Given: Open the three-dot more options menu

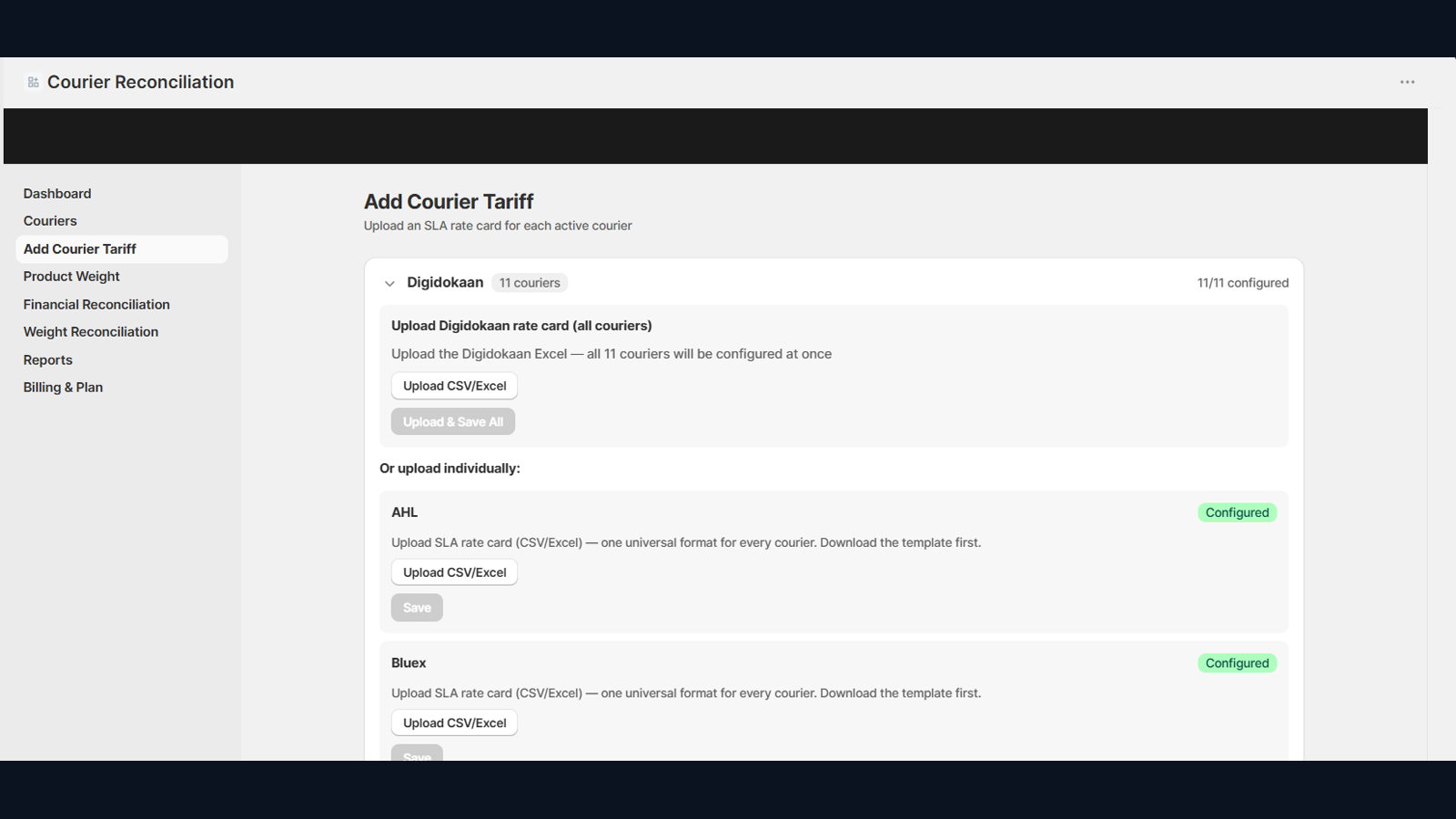Looking at the screenshot, I should [x=1407, y=82].
